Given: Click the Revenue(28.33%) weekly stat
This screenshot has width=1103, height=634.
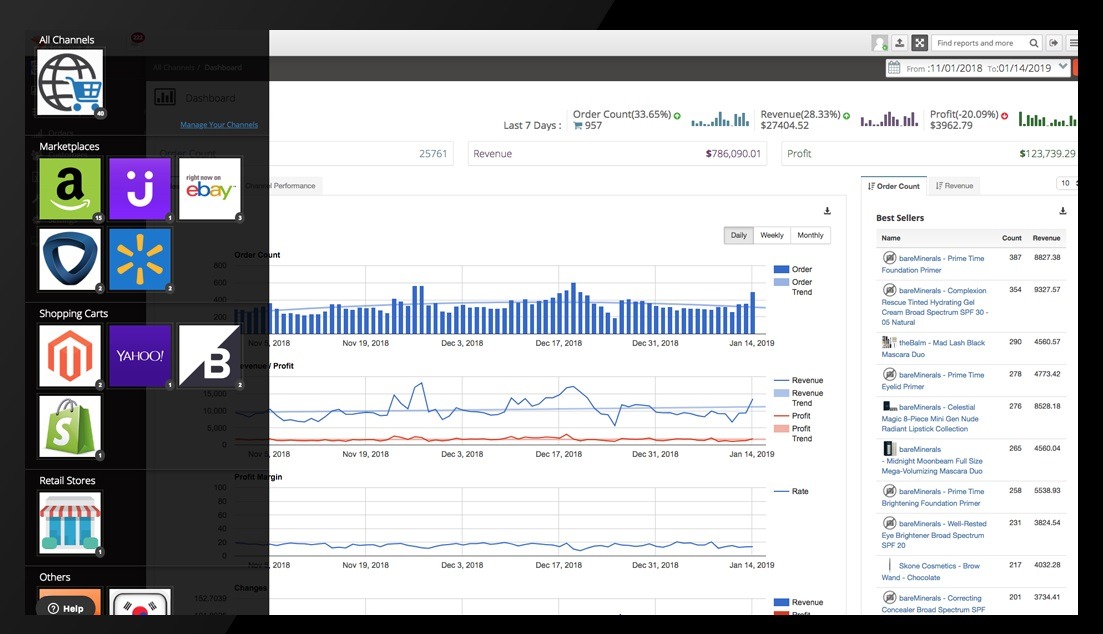Looking at the screenshot, I should [805, 120].
